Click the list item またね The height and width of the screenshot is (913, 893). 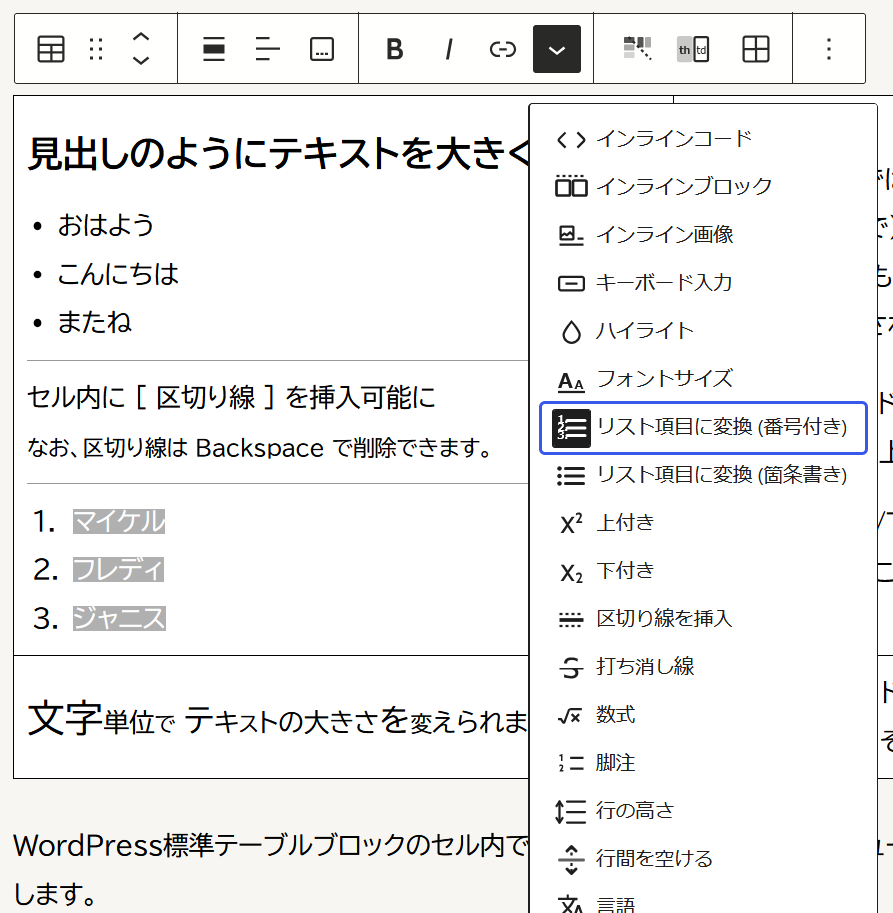[94, 323]
